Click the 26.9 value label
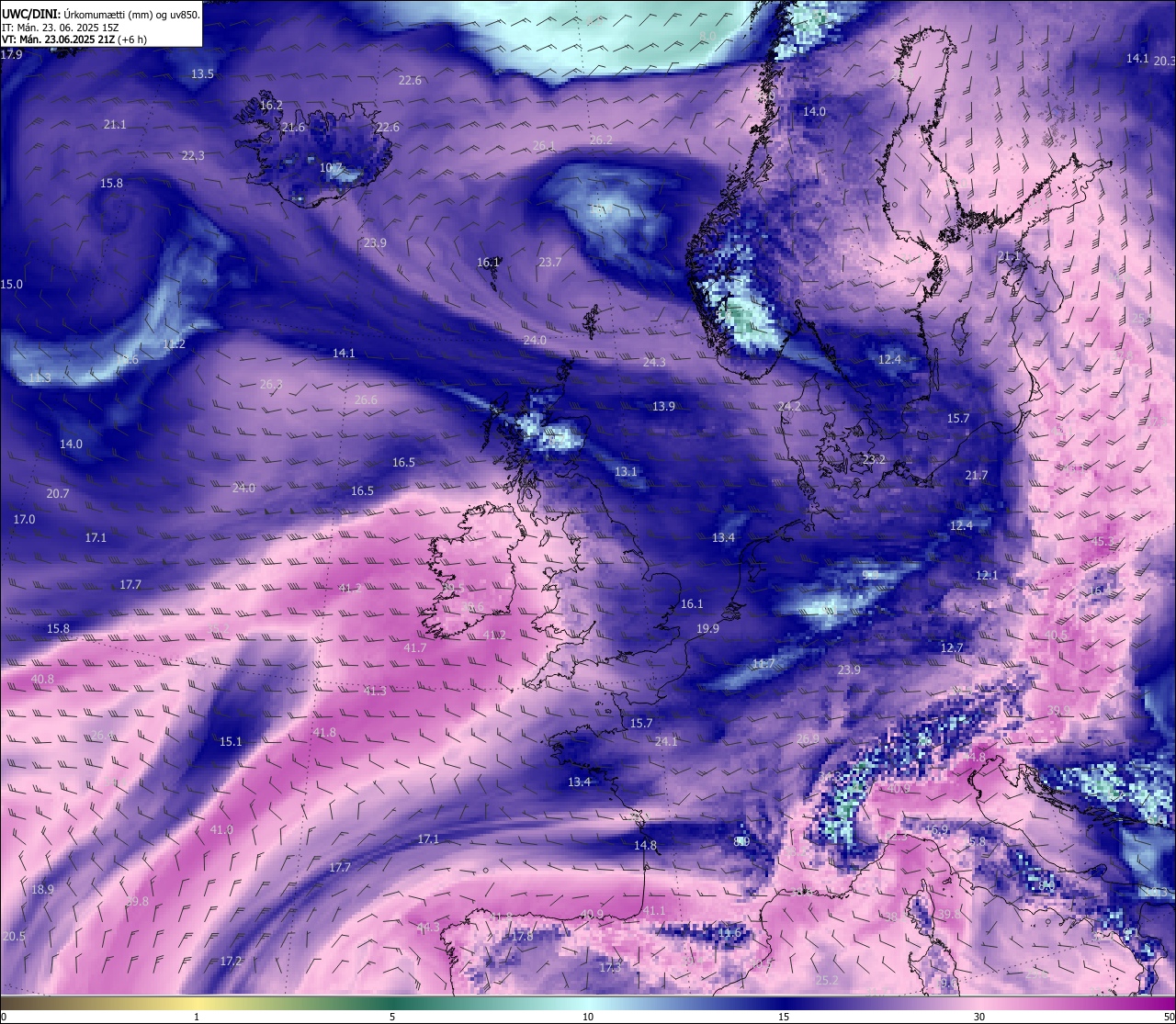The image size is (1176, 1024). point(808,739)
